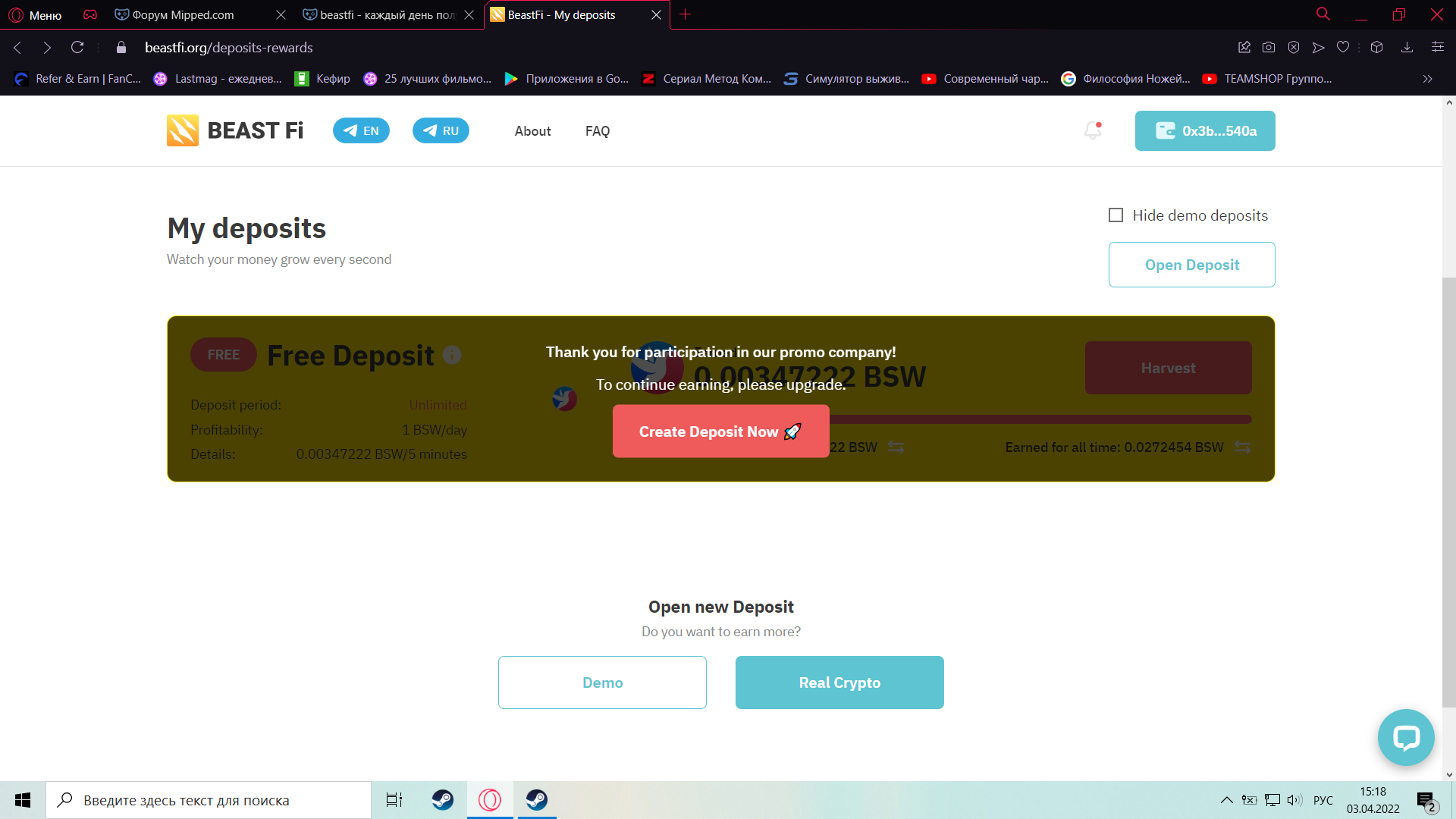Click the Harvest button
The image size is (1456, 819).
click(x=1168, y=368)
